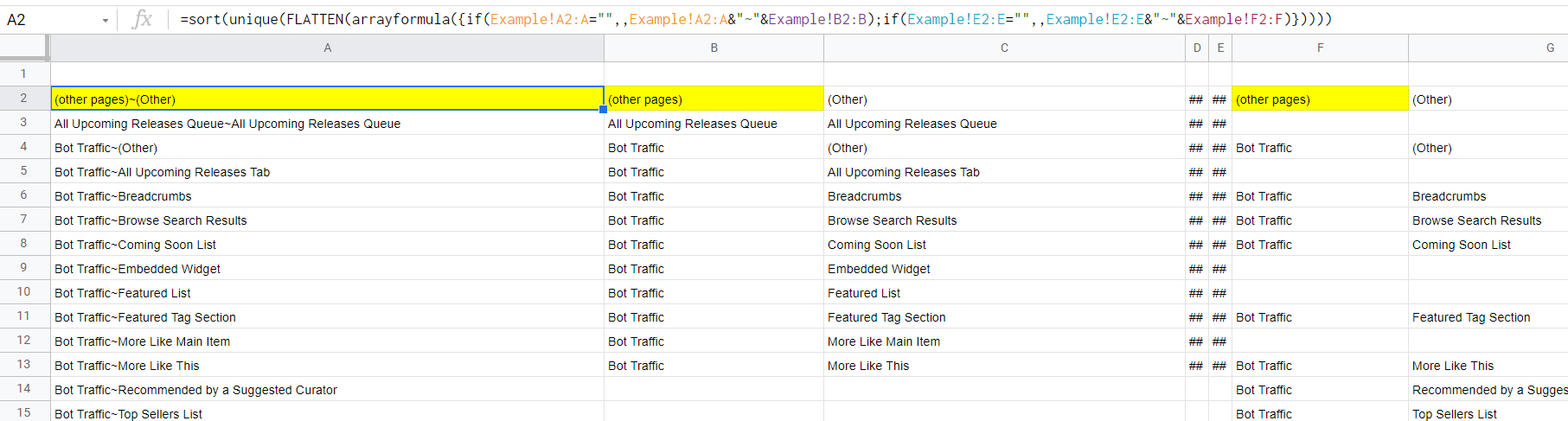
Task: Select 'Featured Tag Section' in column G
Action: point(1488,316)
